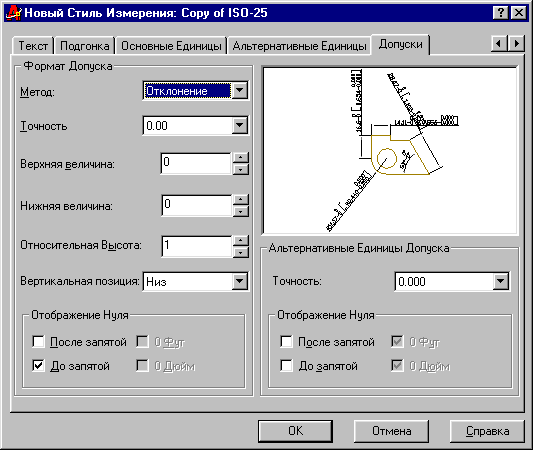The image size is (533, 450).
Task: Increase Нижняя величина with up spinner arrow
Action: coord(241,199)
